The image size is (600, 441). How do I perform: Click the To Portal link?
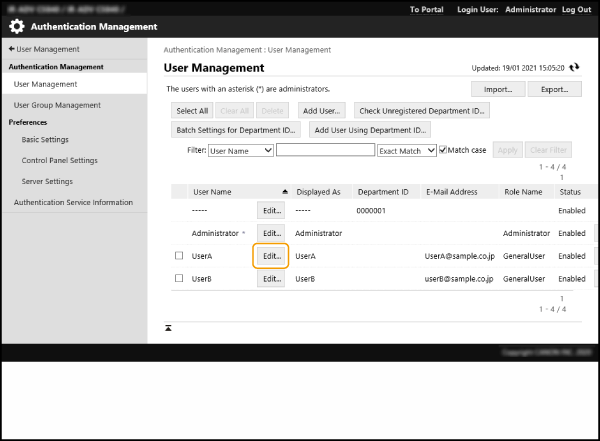[429, 9]
